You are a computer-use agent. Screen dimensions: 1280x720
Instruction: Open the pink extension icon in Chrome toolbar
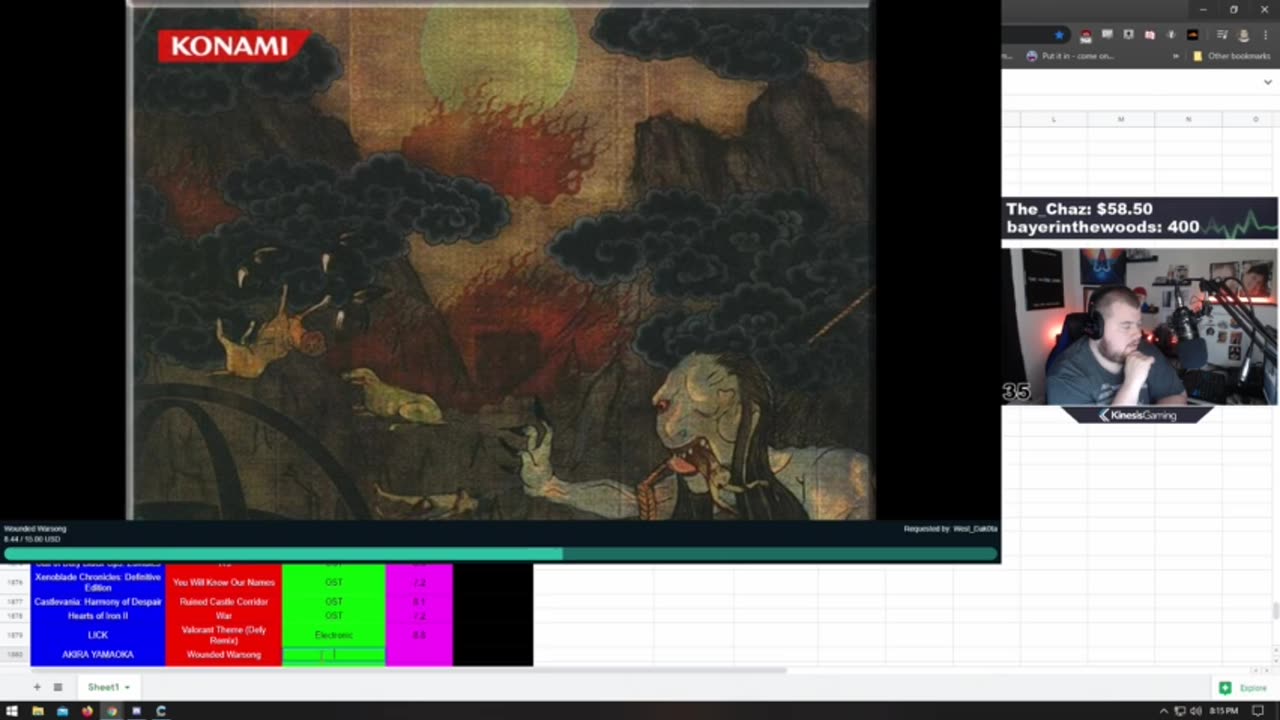1149,35
